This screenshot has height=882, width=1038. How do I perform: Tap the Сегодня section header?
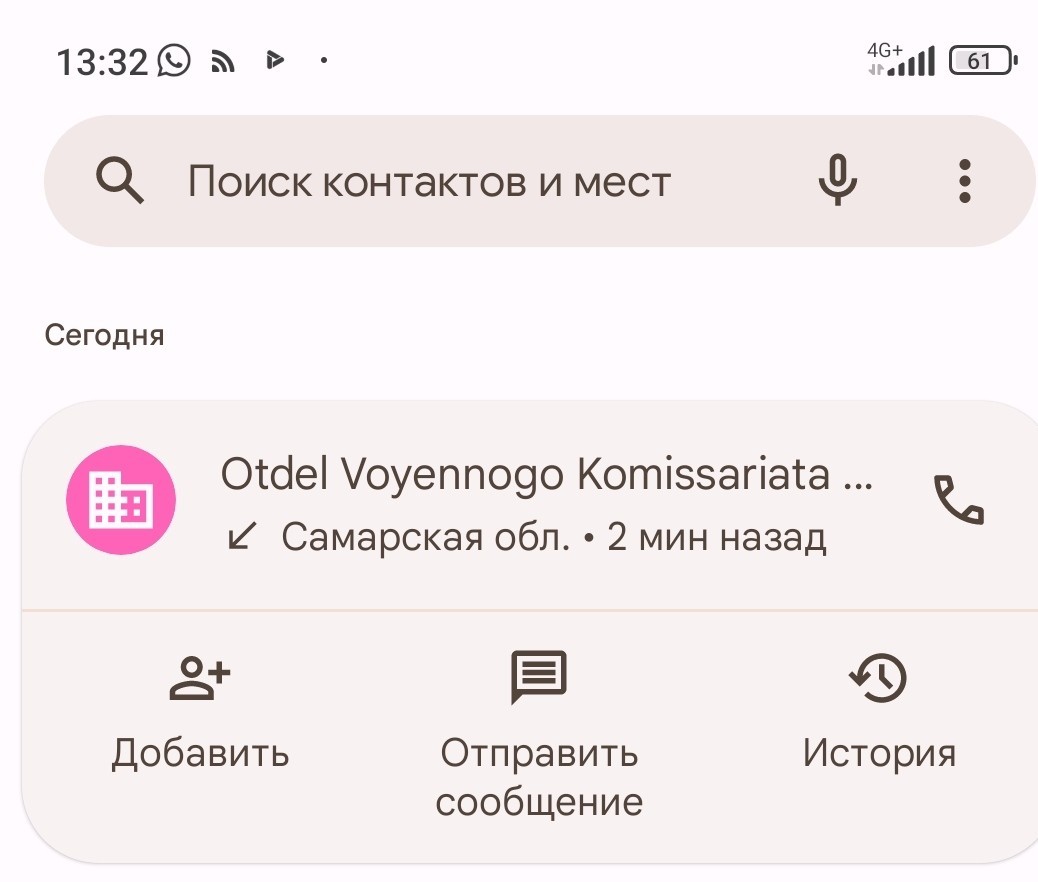[104, 336]
